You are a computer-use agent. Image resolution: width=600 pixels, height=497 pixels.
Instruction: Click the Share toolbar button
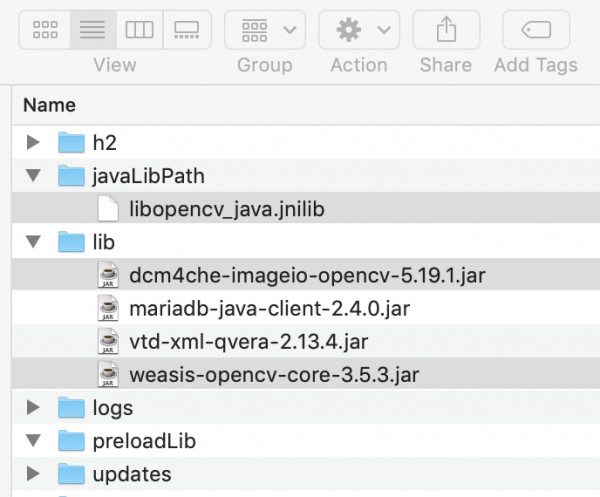point(446,30)
